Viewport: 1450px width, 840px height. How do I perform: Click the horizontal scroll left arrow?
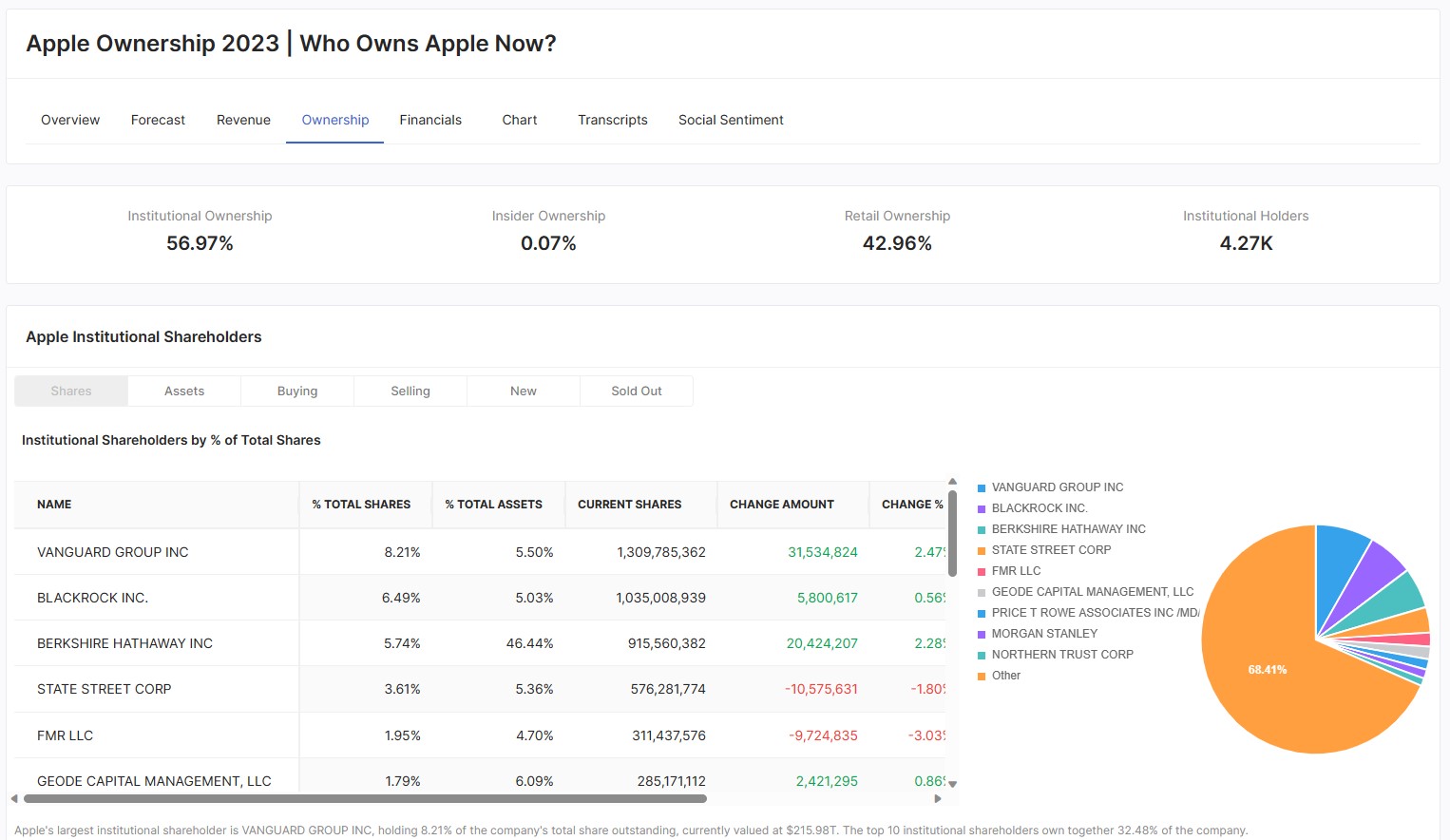[14, 798]
